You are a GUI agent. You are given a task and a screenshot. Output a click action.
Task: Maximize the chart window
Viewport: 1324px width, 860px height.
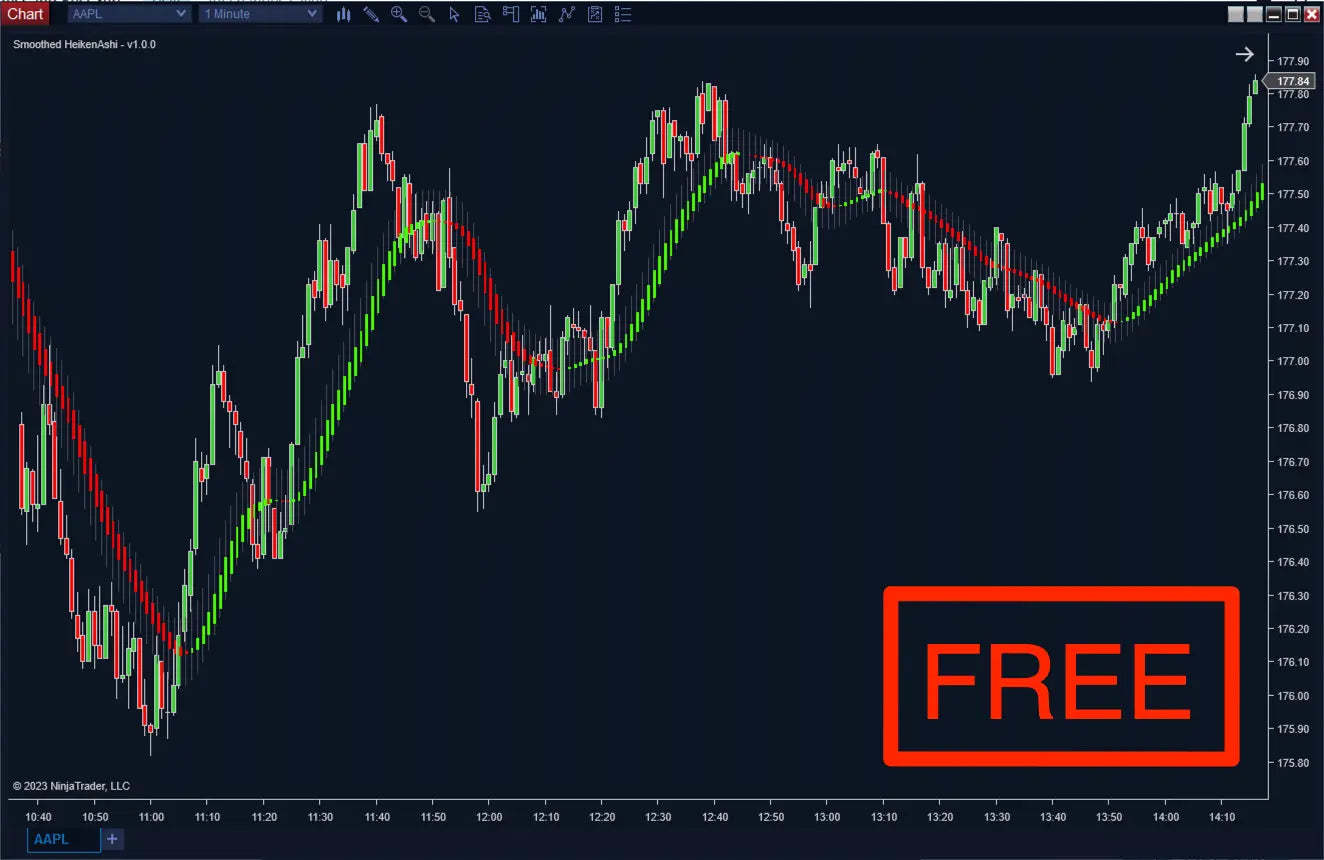tap(1293, 14)
